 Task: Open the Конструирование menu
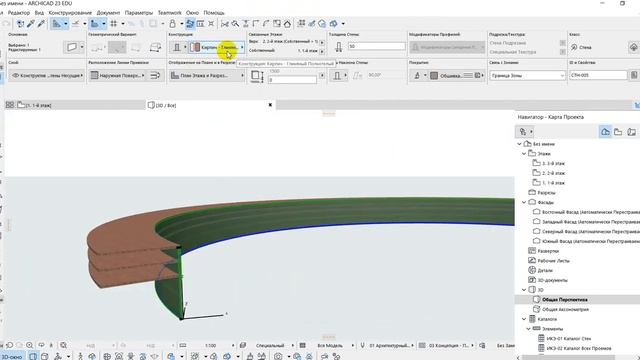pos(70,13)
